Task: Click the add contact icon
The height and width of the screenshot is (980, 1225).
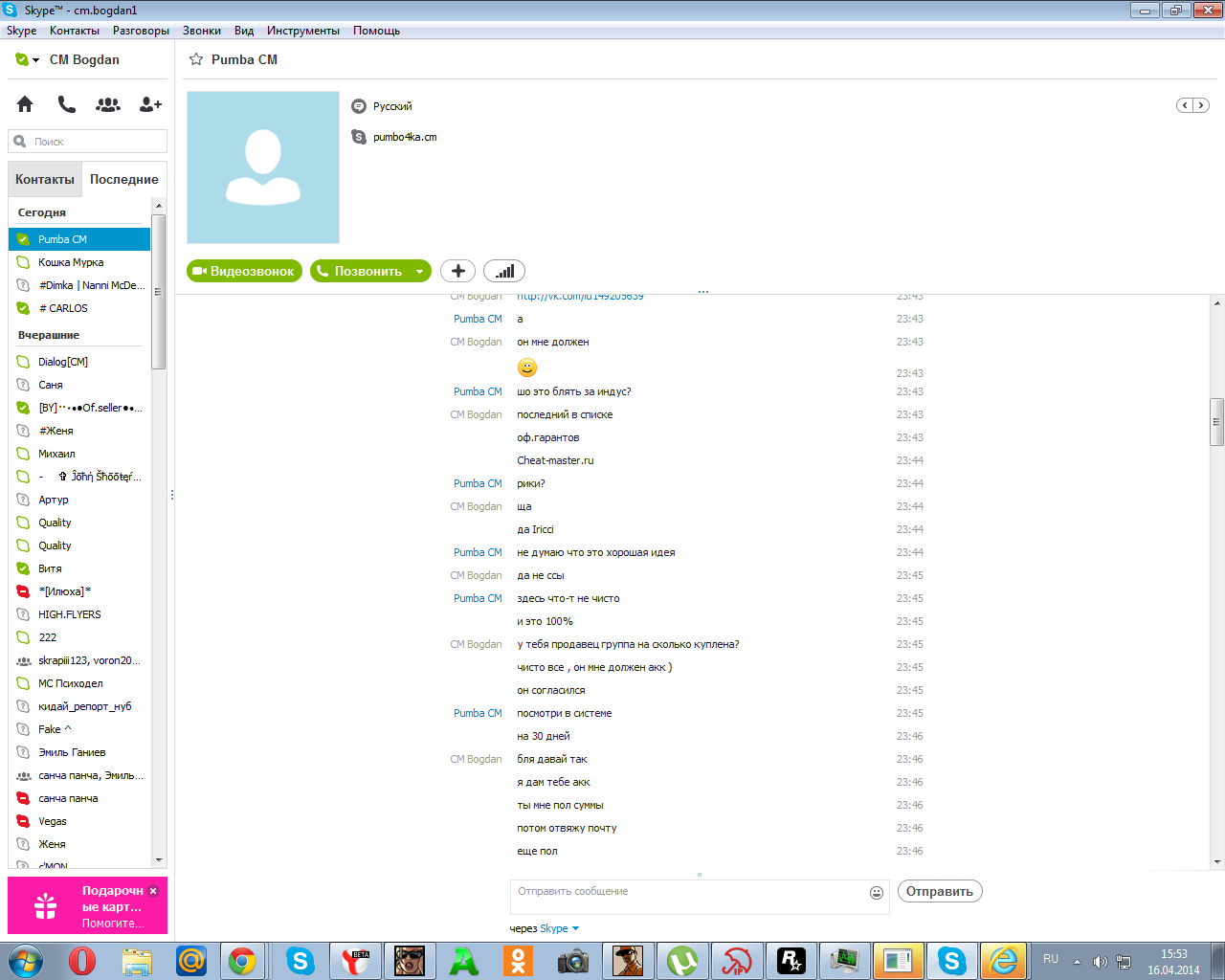Action: 150,104
